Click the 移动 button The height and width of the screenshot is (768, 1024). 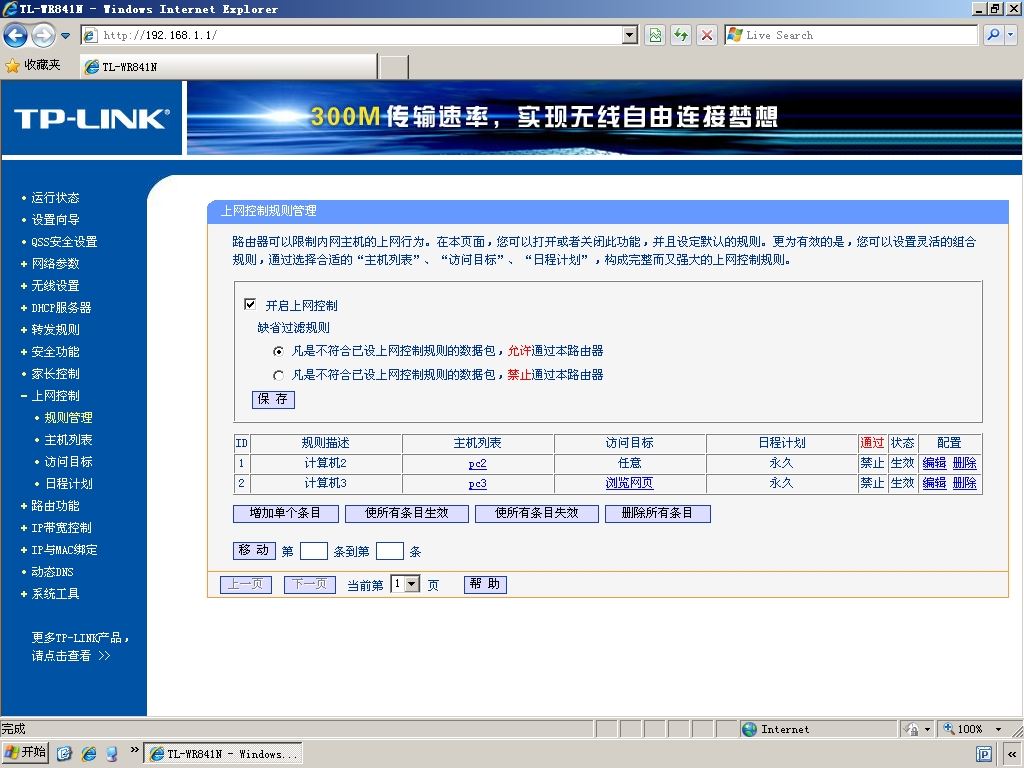pyautogui.click(x=254, y=551)
